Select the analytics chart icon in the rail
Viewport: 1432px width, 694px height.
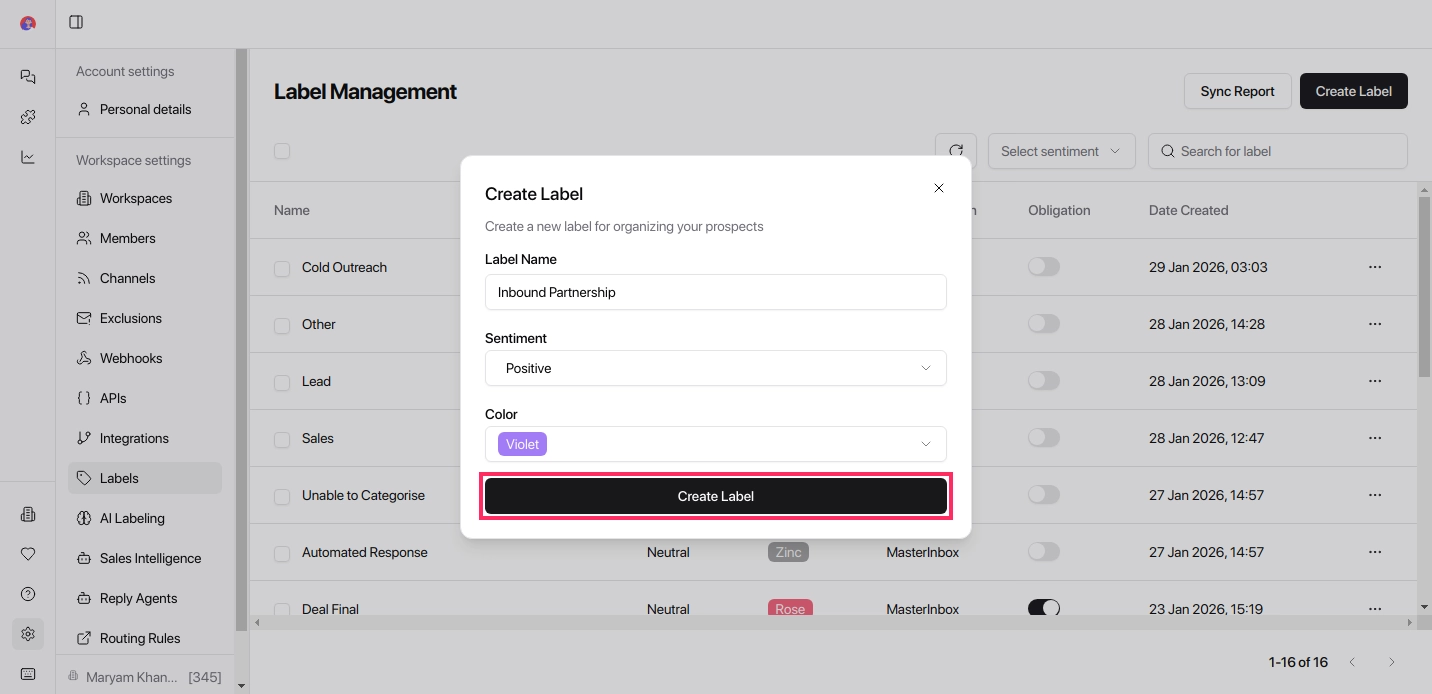tap(27, 156)
